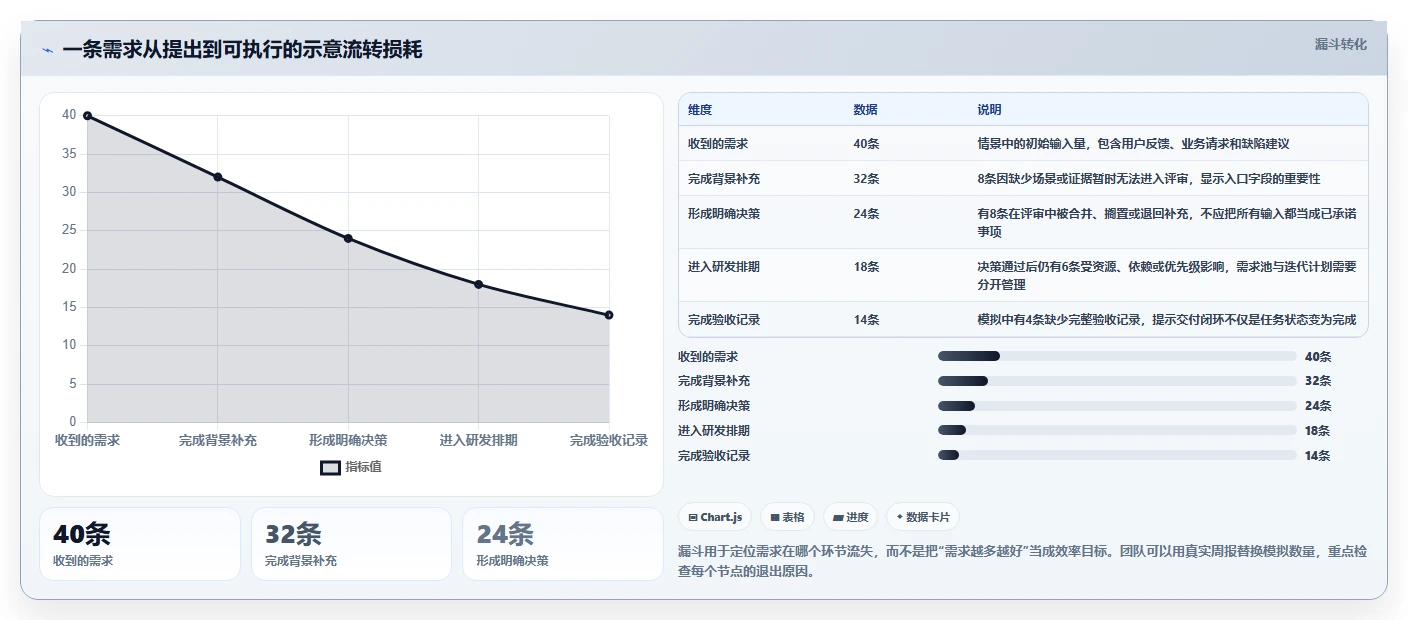The width and height of the screenshot is (1408, 620).
Task: Click the chart data point at value 18
Action: coord(478,284)
